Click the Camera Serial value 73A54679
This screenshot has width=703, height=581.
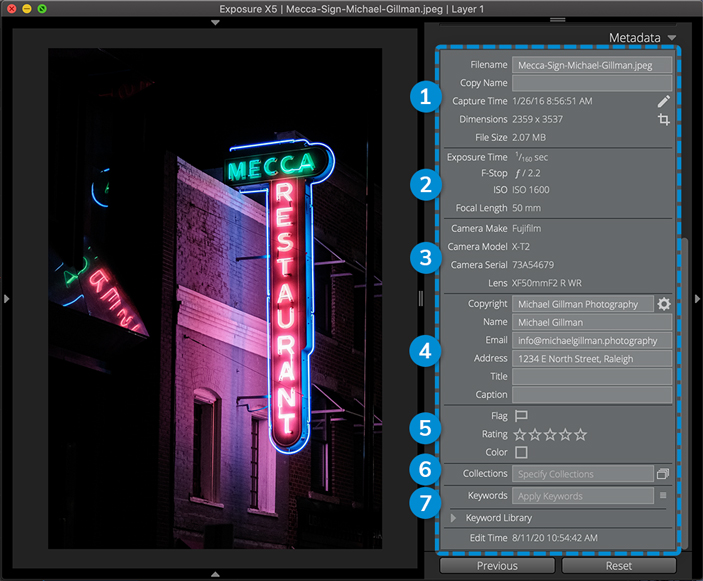(533, 265)
